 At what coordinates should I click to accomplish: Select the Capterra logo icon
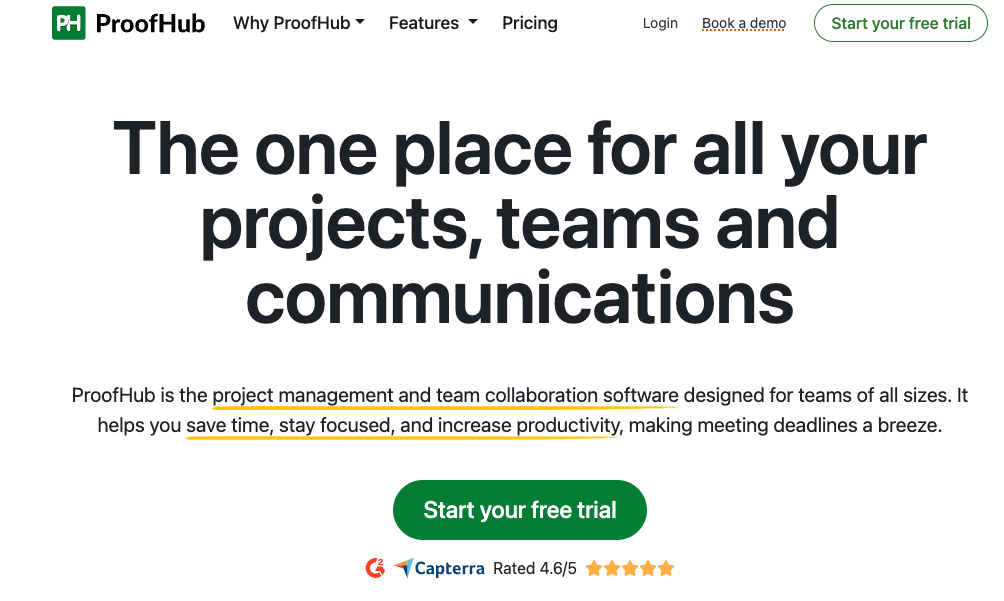[x=437, y=567]
